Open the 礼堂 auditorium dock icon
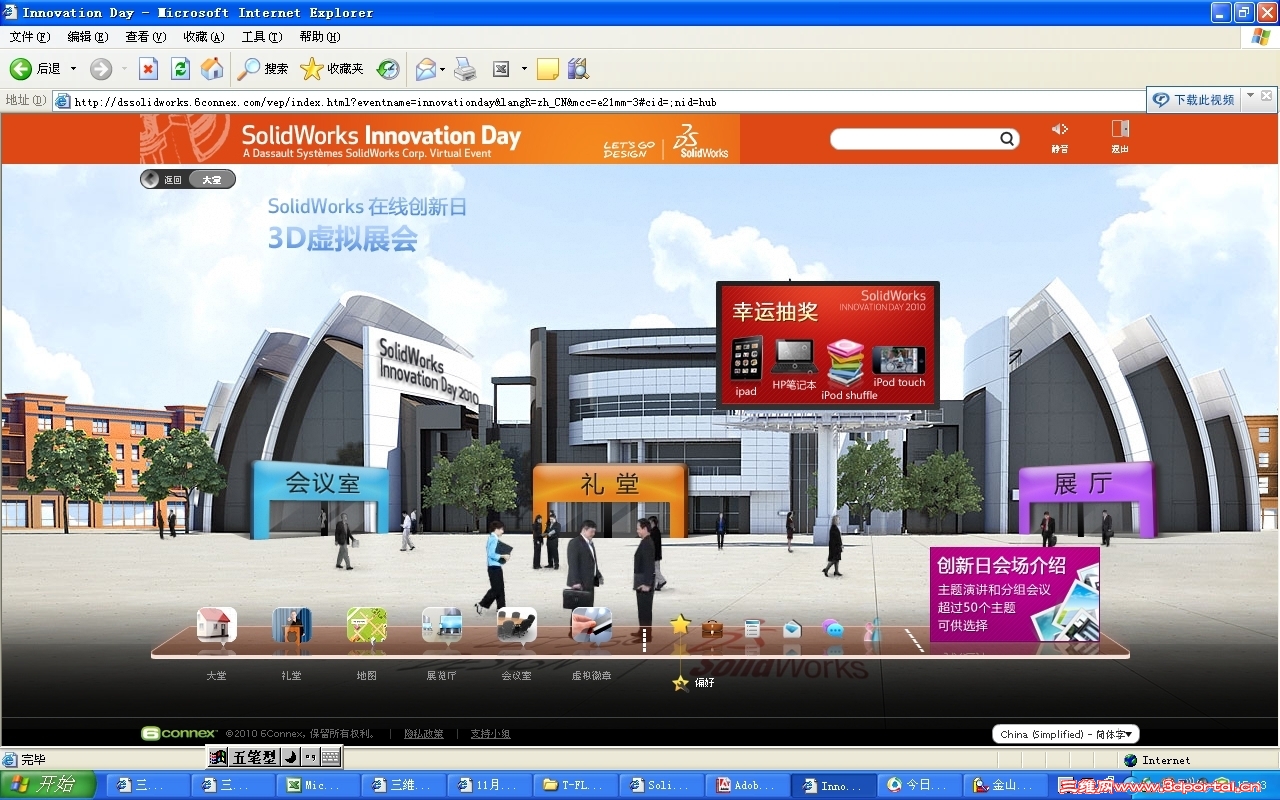 click(x=292, y=625)
